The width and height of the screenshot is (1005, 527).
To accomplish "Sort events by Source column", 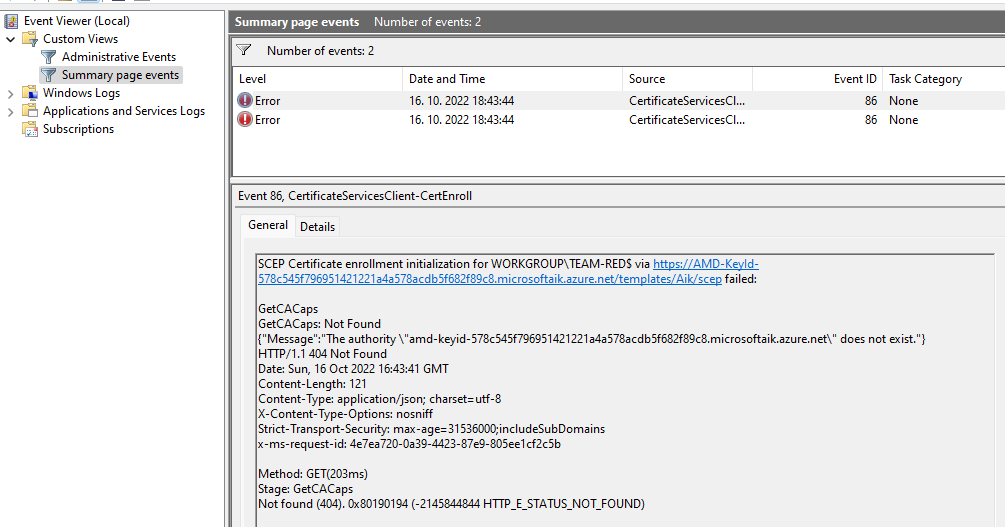I will tap(687, 79).
